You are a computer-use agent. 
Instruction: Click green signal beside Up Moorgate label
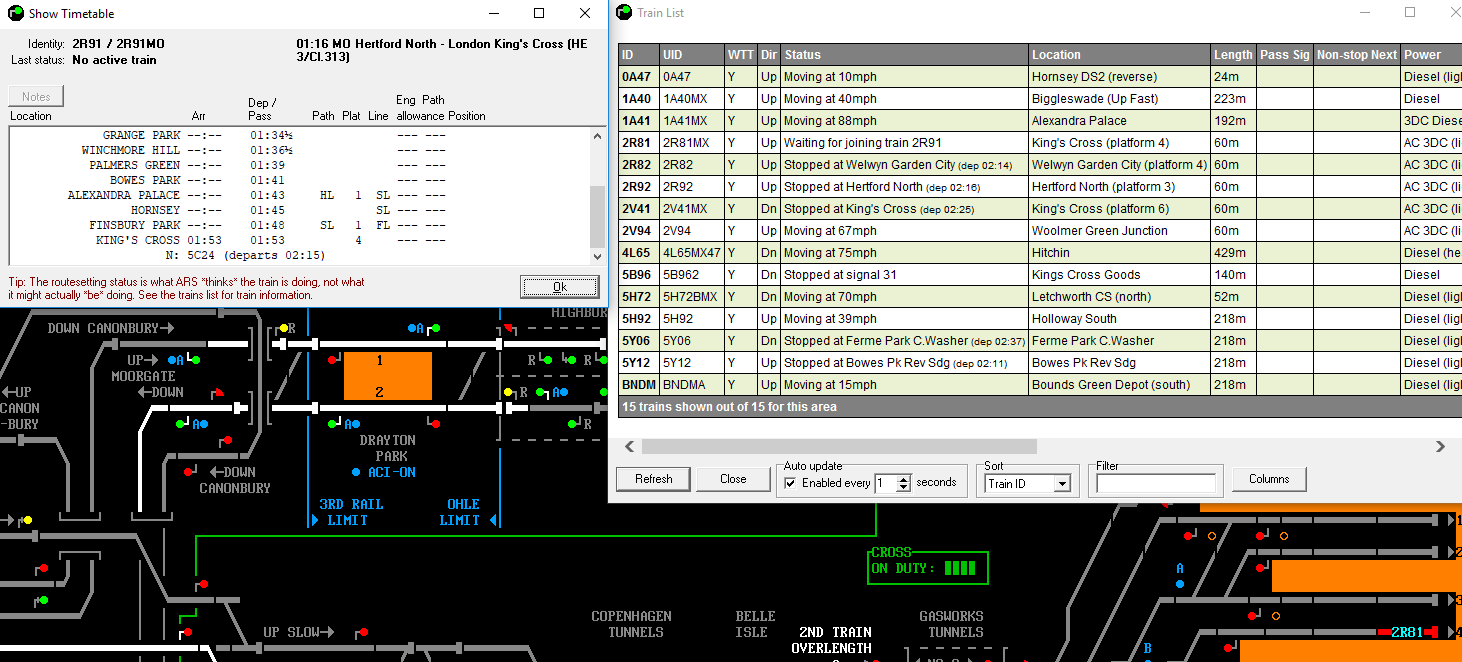click(196, 359)
